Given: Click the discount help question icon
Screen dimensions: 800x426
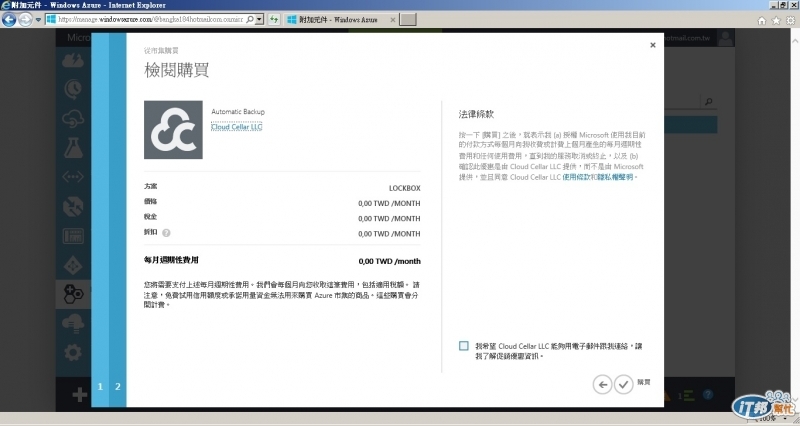Looking at the screenshot, I should pyautogui.click(x=166, y=233).
